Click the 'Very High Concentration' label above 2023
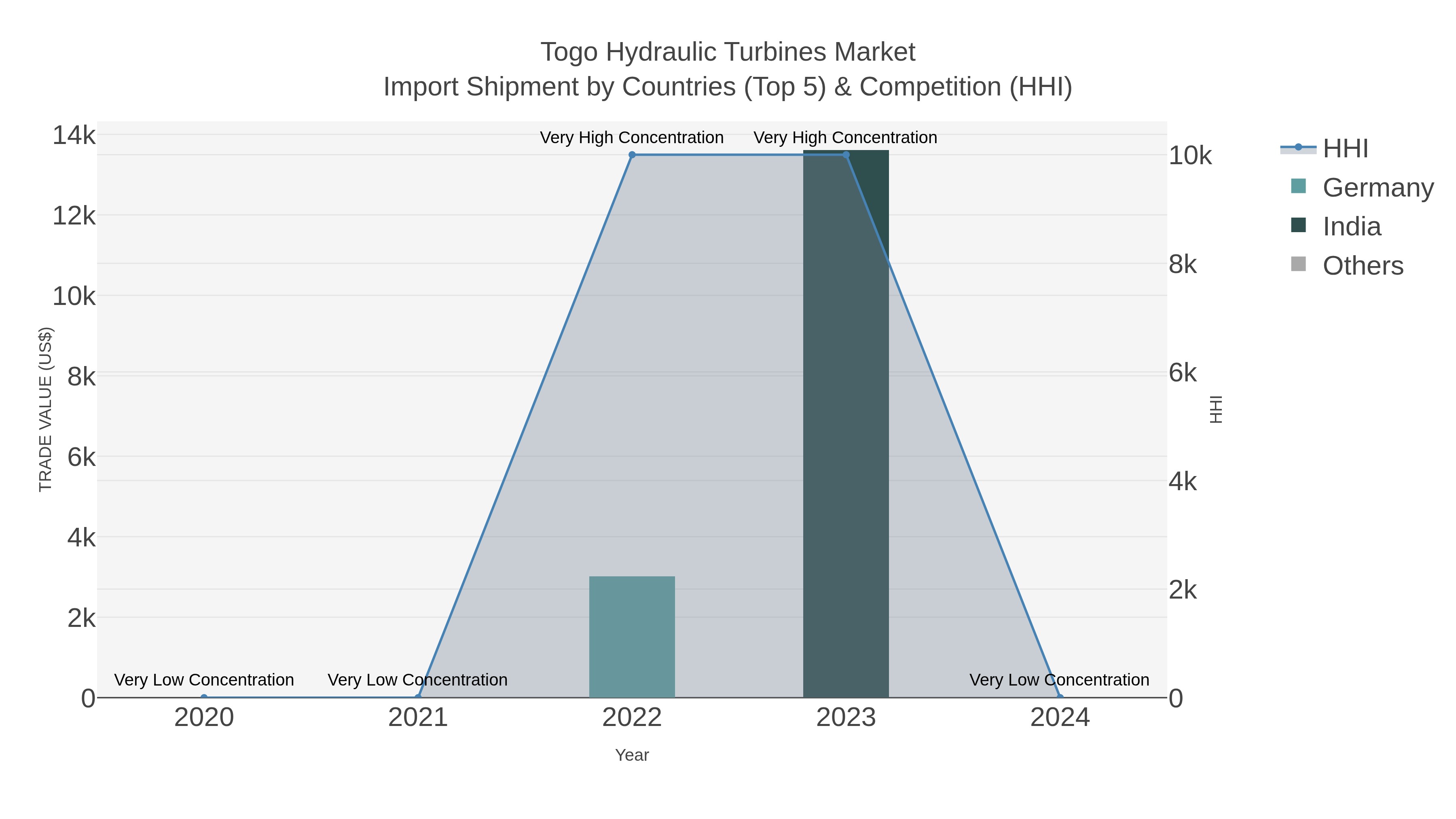Image resolution: width=1456 pixels, height=819 pixels. (x=846, y=138)
